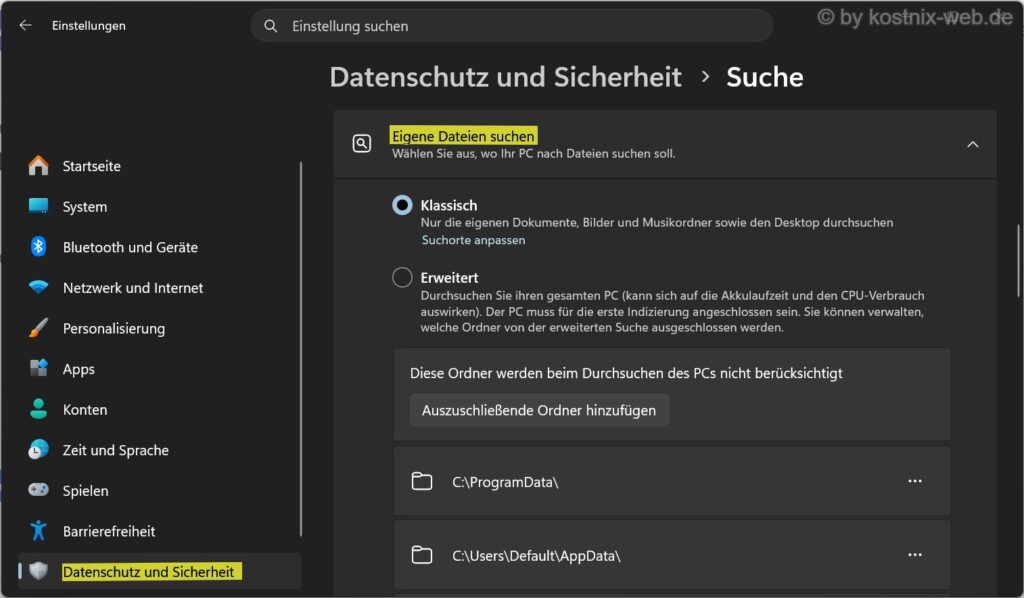Open Barrierefreiheit settings

point(159,530)
